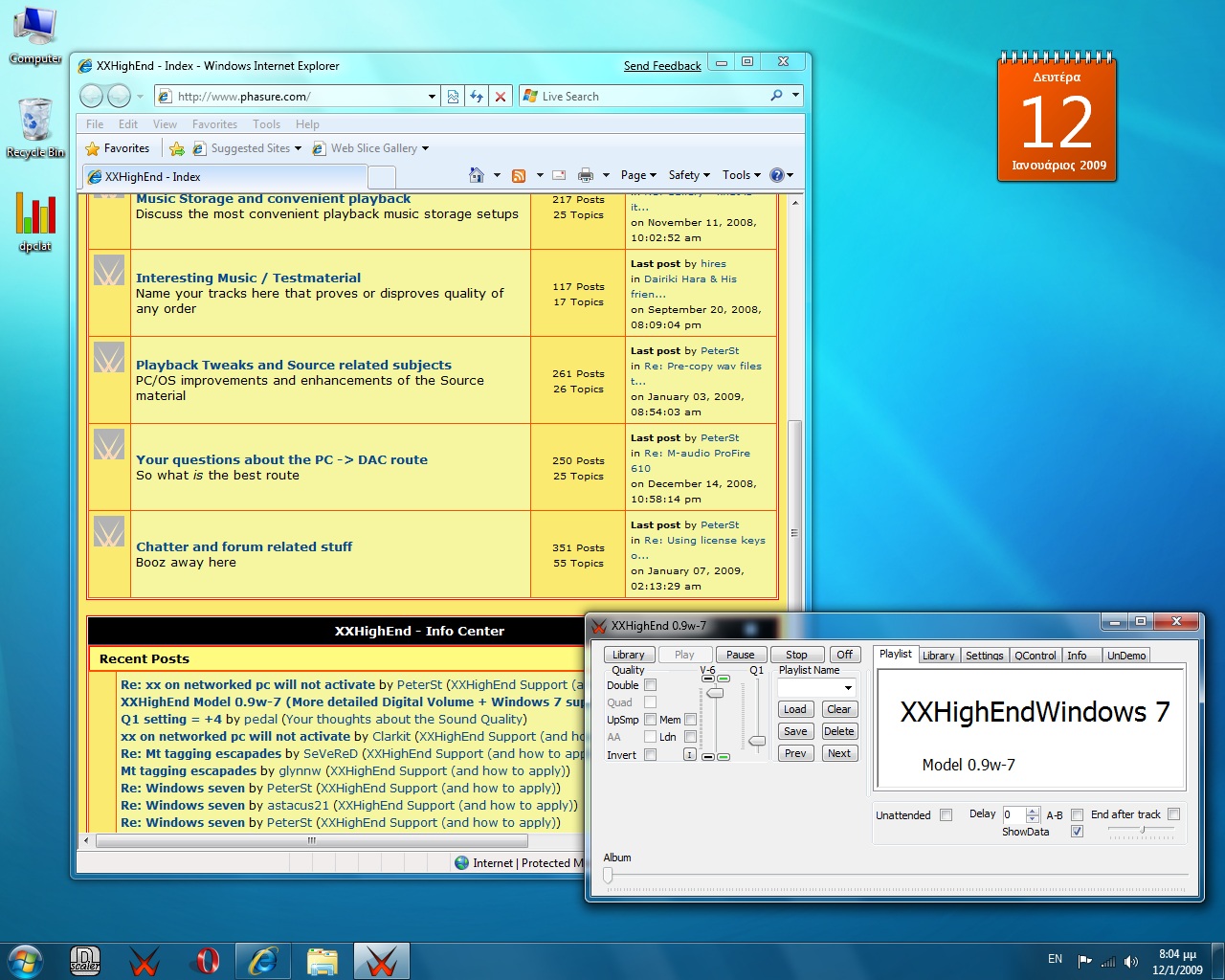Enable End after track checkbox

click(x=1174, y=814)
